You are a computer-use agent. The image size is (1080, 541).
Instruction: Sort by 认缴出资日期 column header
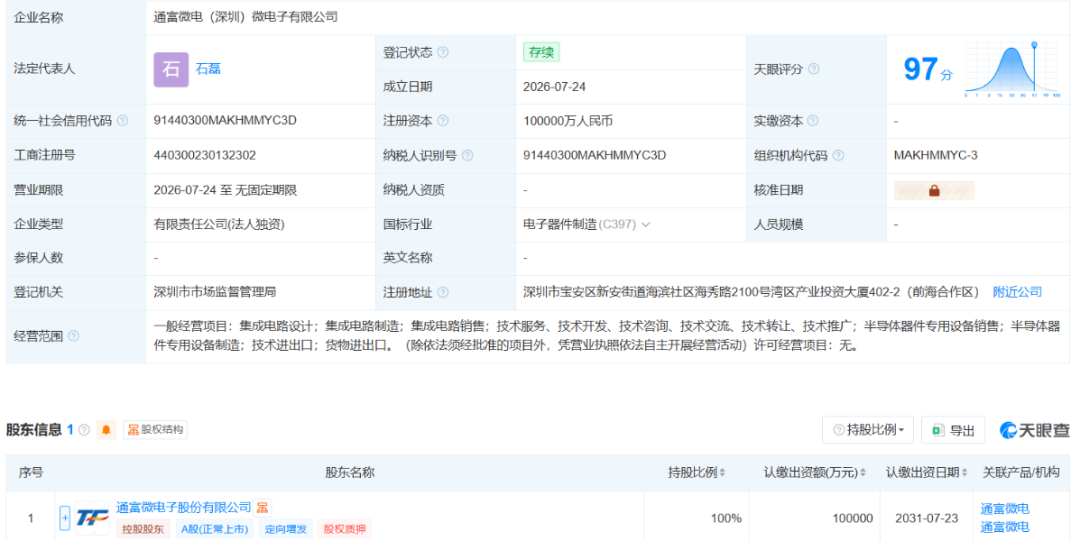click(926, 473)
